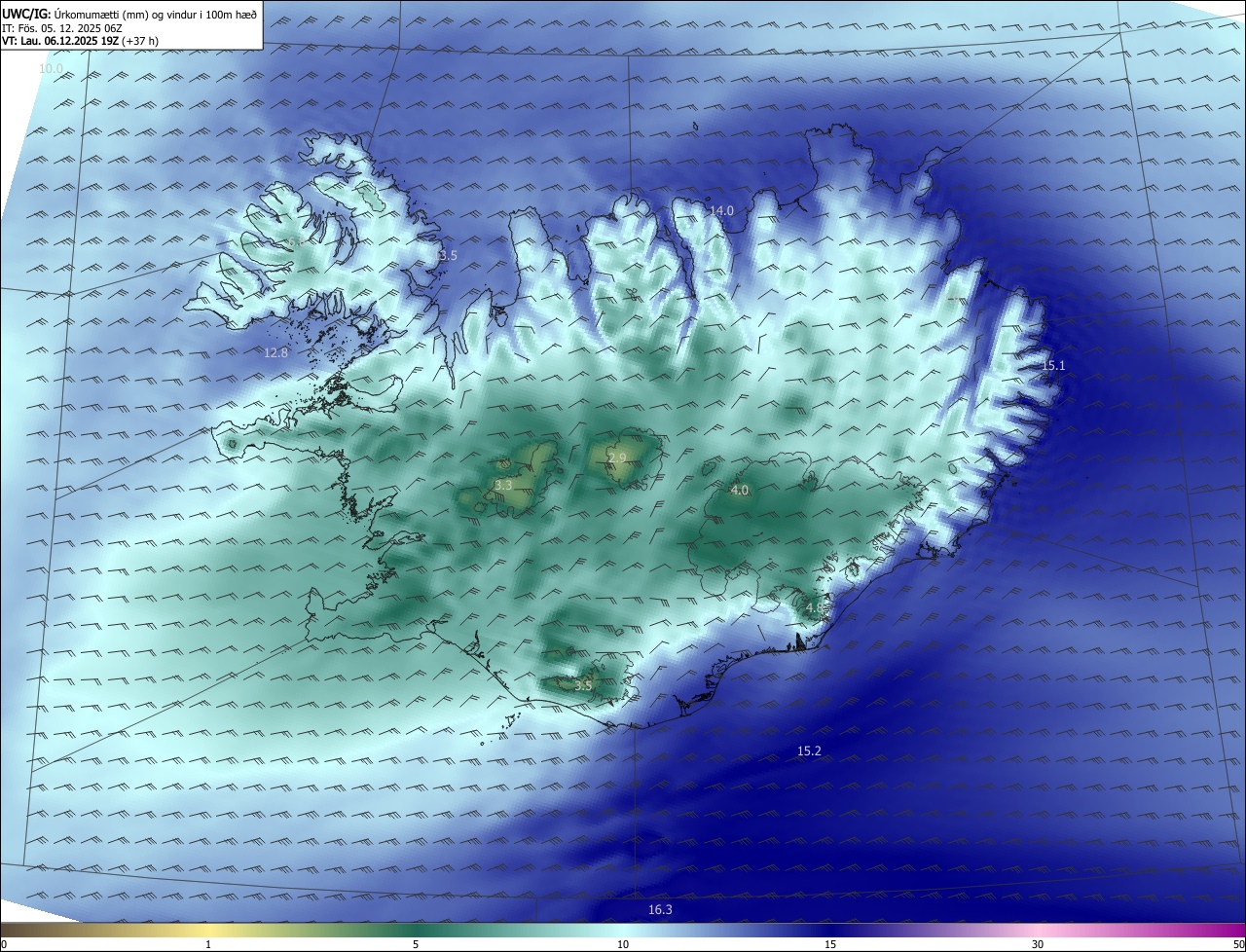Viewport: 1246px width, 952px height.
Task: Click the 15.2 value label south of Iceland
Action: 809,751
